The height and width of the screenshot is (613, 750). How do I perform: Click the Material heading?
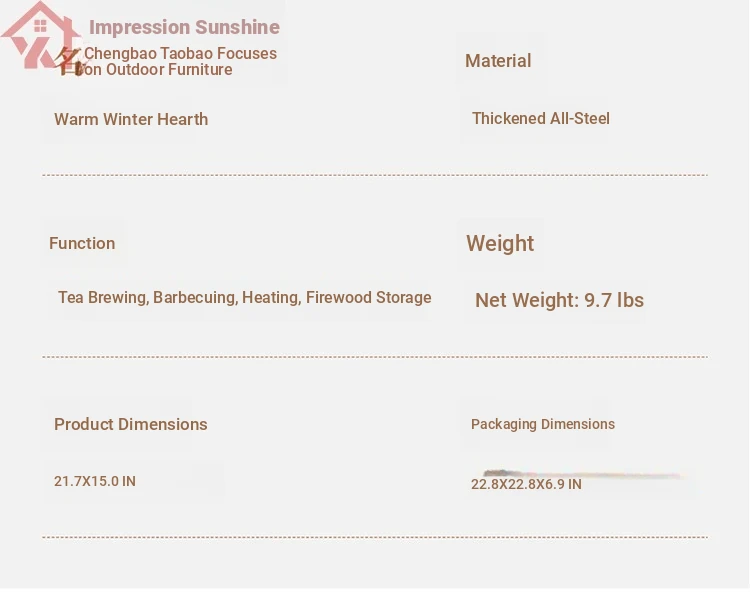click(498, 61)
